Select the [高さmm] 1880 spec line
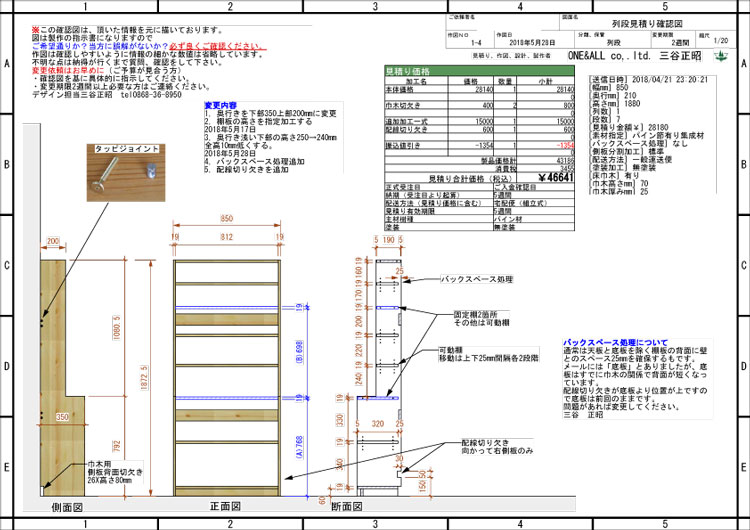 coord(615,104)
